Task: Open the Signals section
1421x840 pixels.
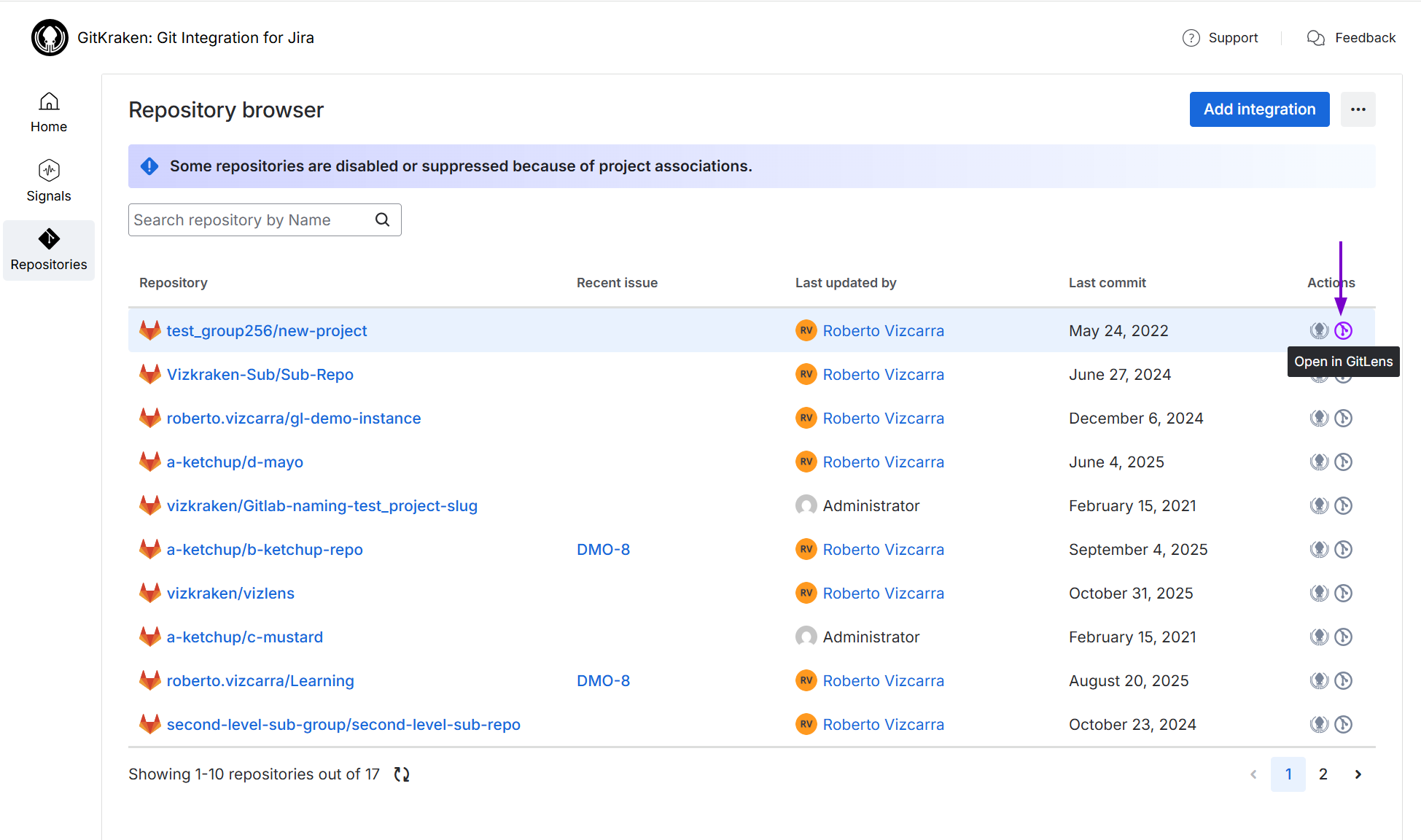Action: [x=48, y=180]
